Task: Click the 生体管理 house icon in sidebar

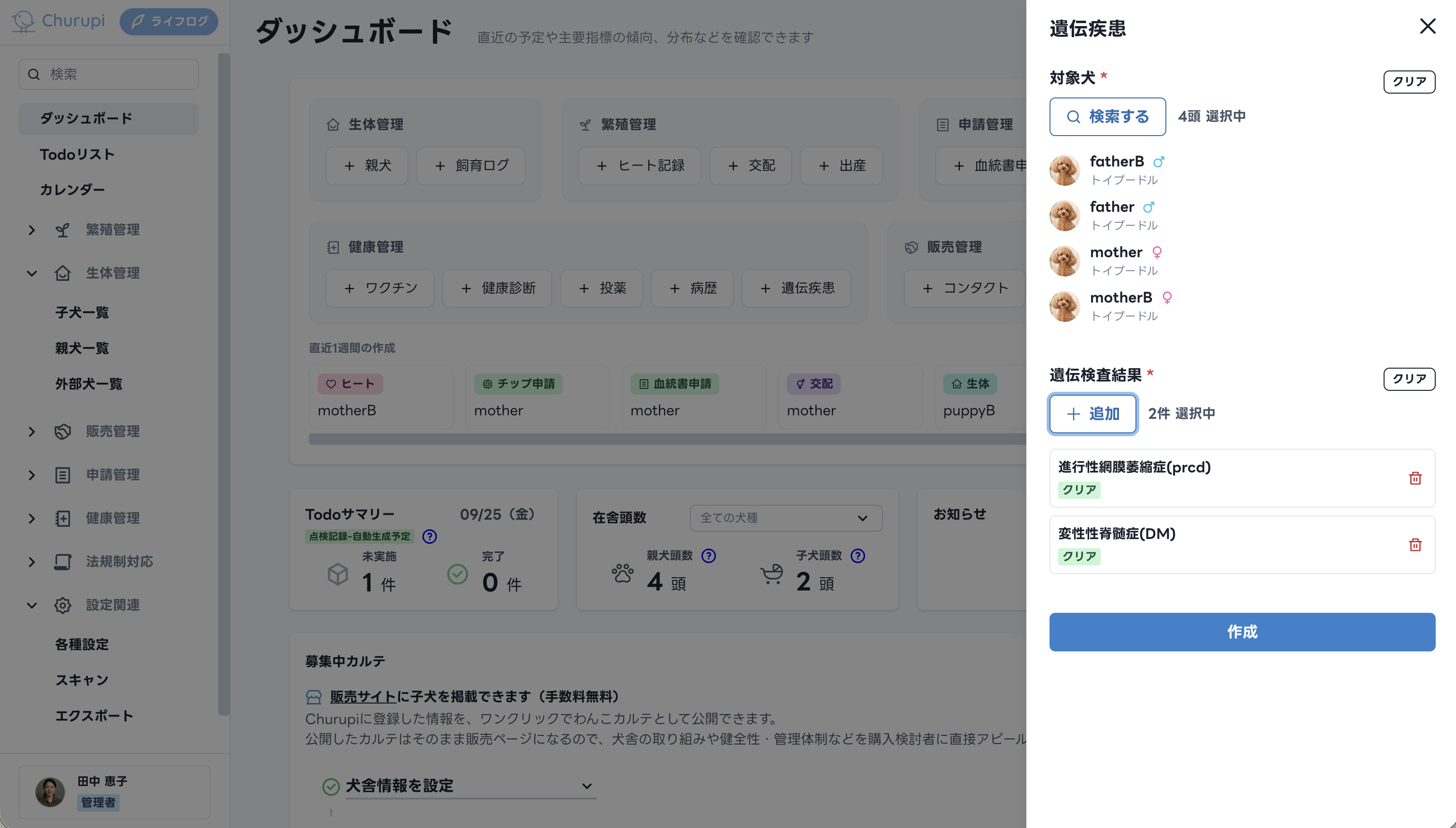Action: [63, 273]
